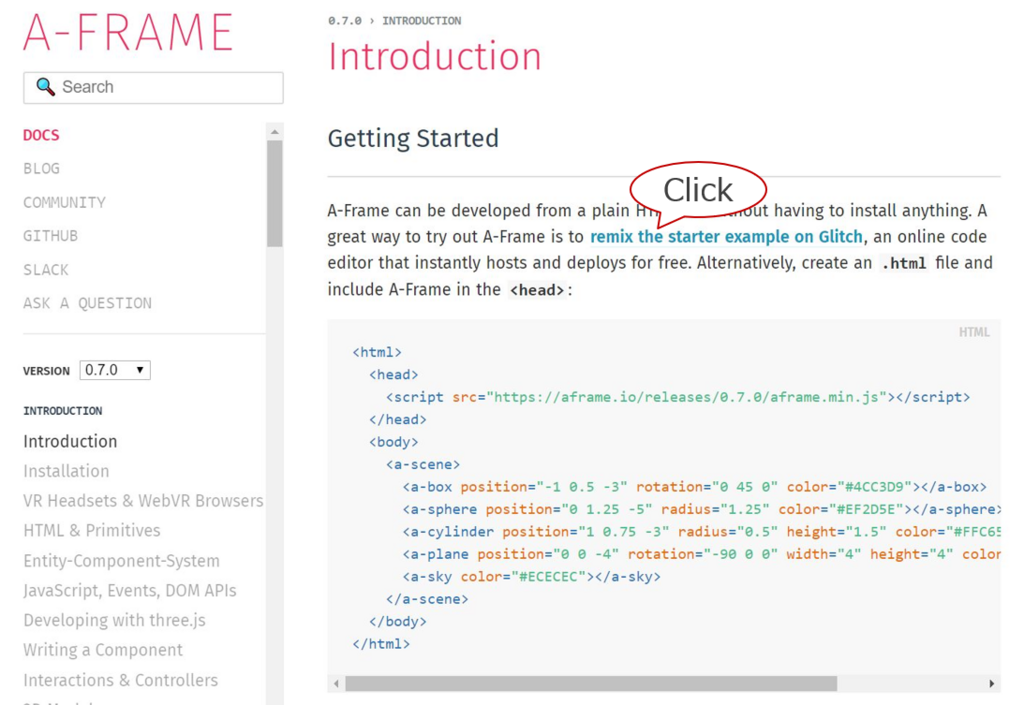This screenshot has height=705, width=1024.
Task: Click the 0.7.0 breadcrumb
Action: 344,21
